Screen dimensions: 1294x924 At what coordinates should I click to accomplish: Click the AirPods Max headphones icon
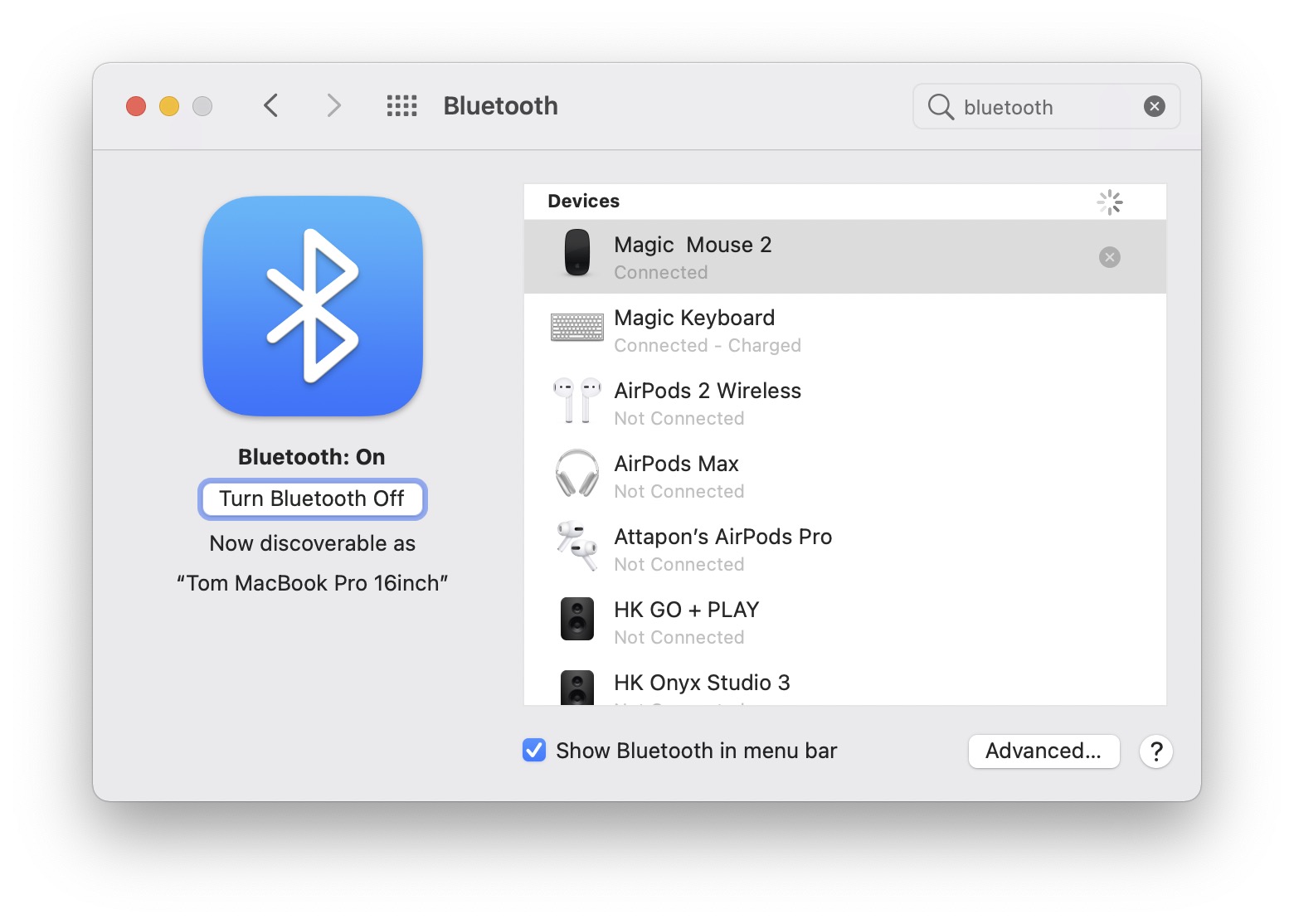pos(577,474)
